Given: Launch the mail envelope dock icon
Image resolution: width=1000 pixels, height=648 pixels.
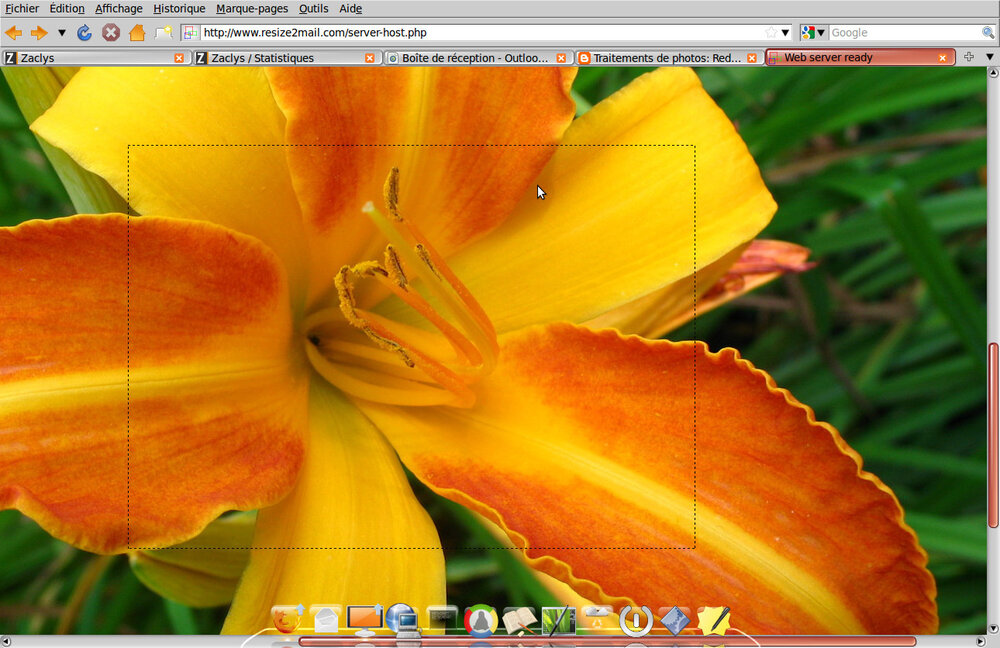Looking at the screenshot, I should point(325,620).
